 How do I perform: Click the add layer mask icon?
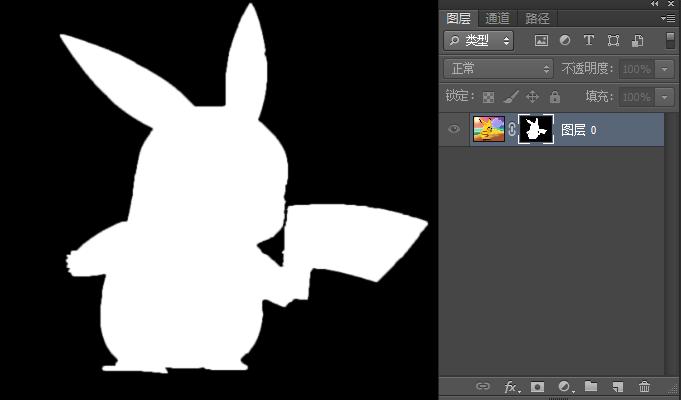[x=538, y=386]
